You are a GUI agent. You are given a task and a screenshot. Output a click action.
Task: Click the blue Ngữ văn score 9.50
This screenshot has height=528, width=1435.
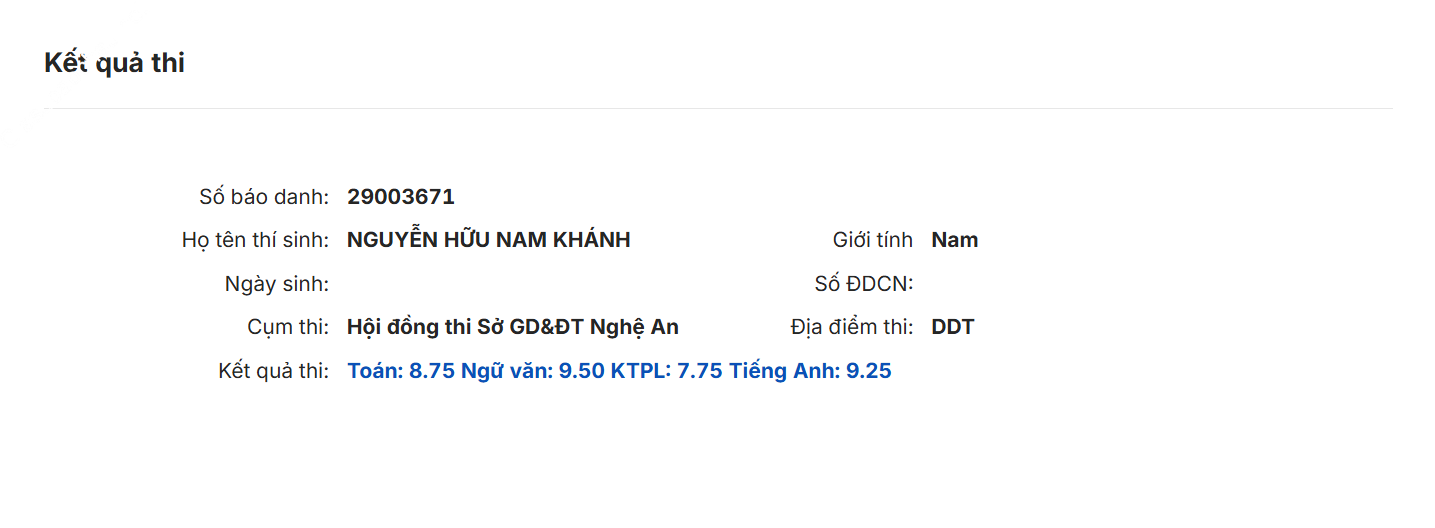(x=582, y=371)
